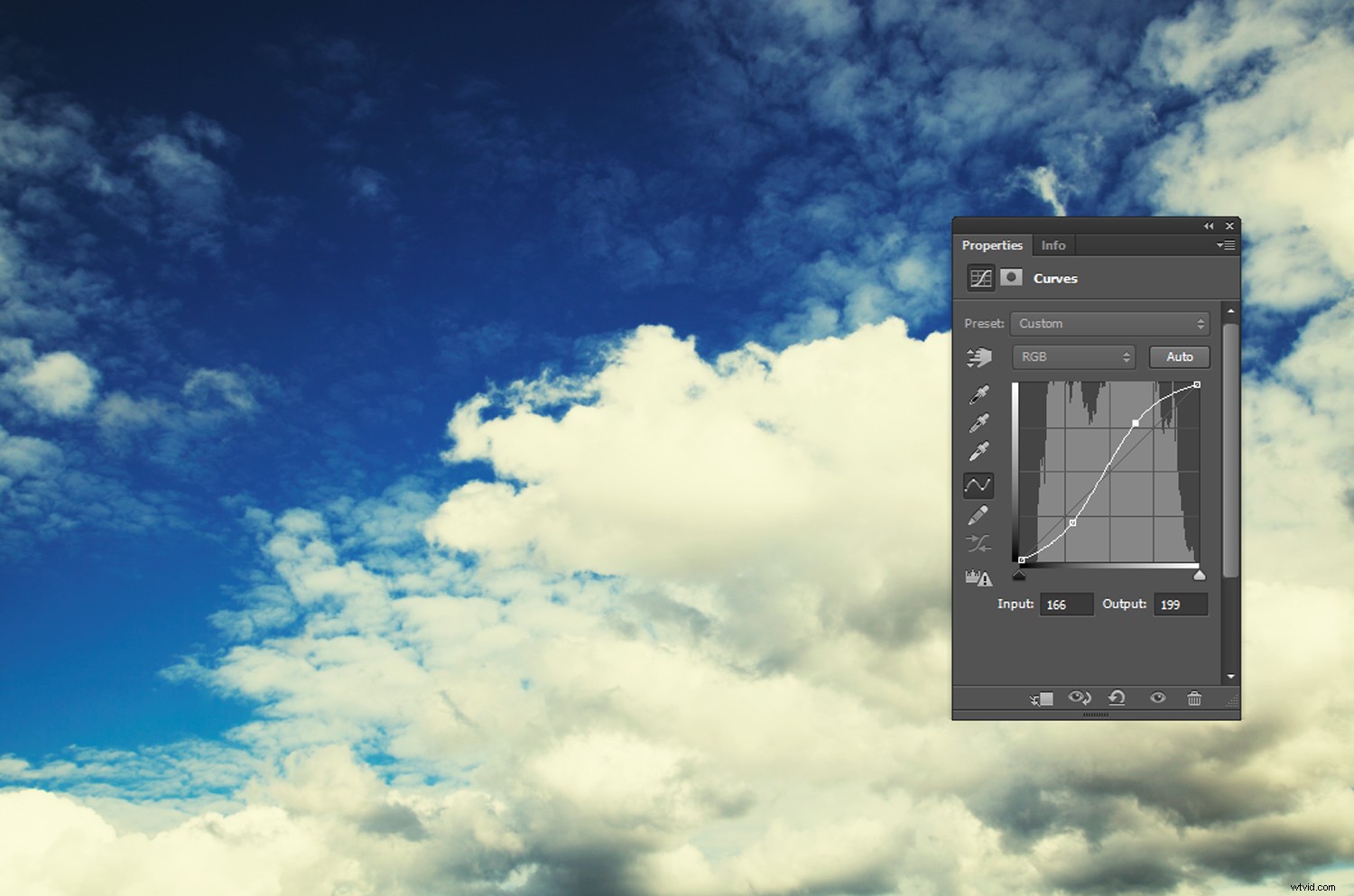1354x896 pixels.
Task: Open the calculate histogram warning icon
Action: click(x=978, y=578)
